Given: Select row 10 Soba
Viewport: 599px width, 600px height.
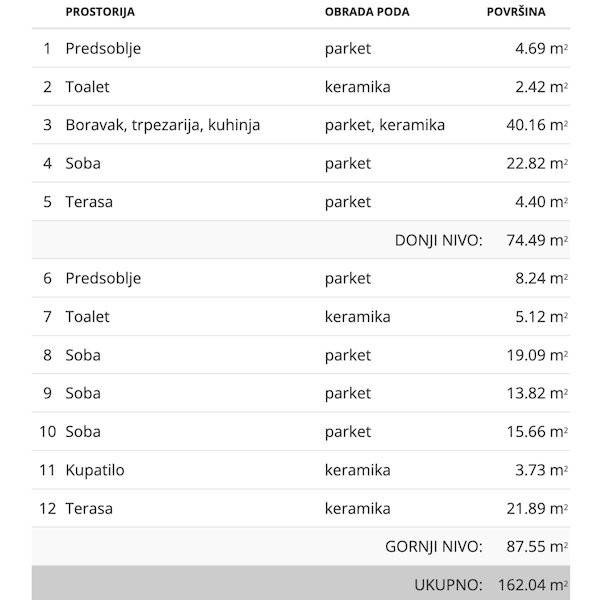Looking at the screenshot, I should tap(301, 432).
